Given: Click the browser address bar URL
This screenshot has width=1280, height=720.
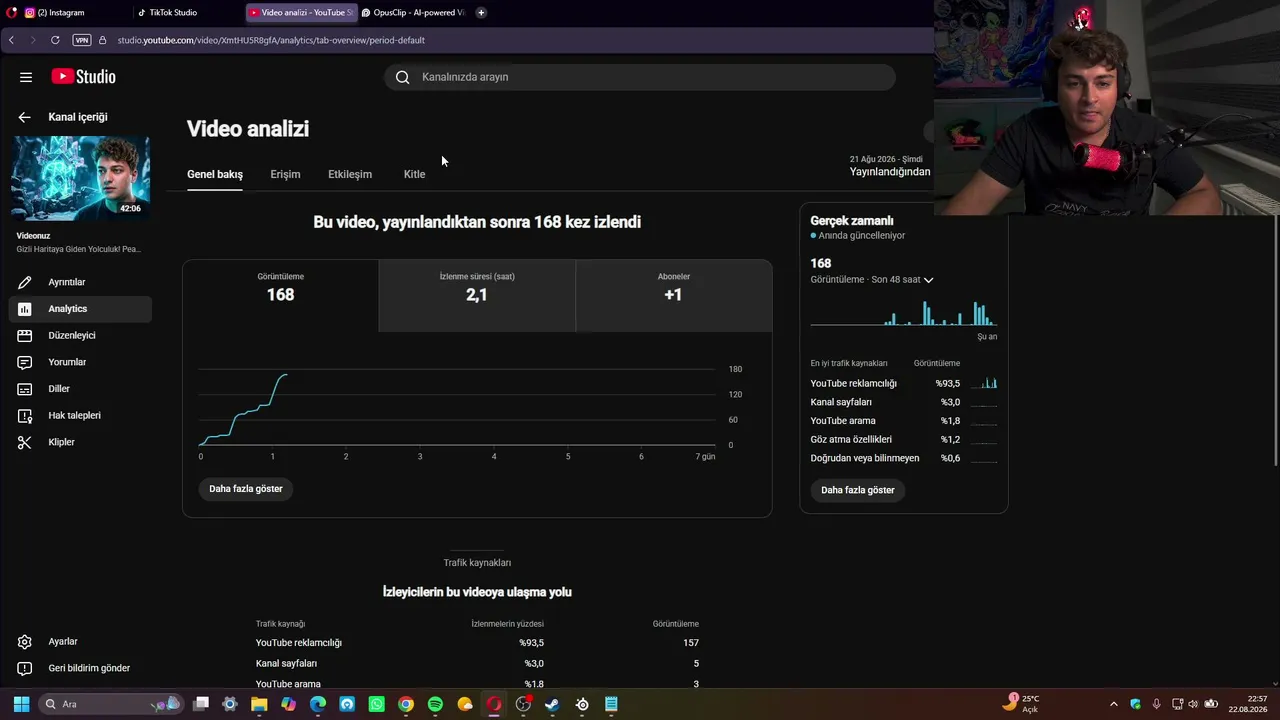Looking at the screenshot, I should click(271, 40).
